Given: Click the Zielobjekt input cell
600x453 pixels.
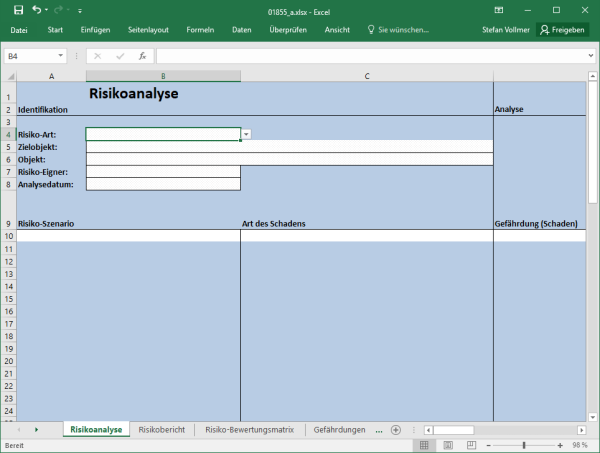Looking at the screenshot, I should tap(290, 147).
